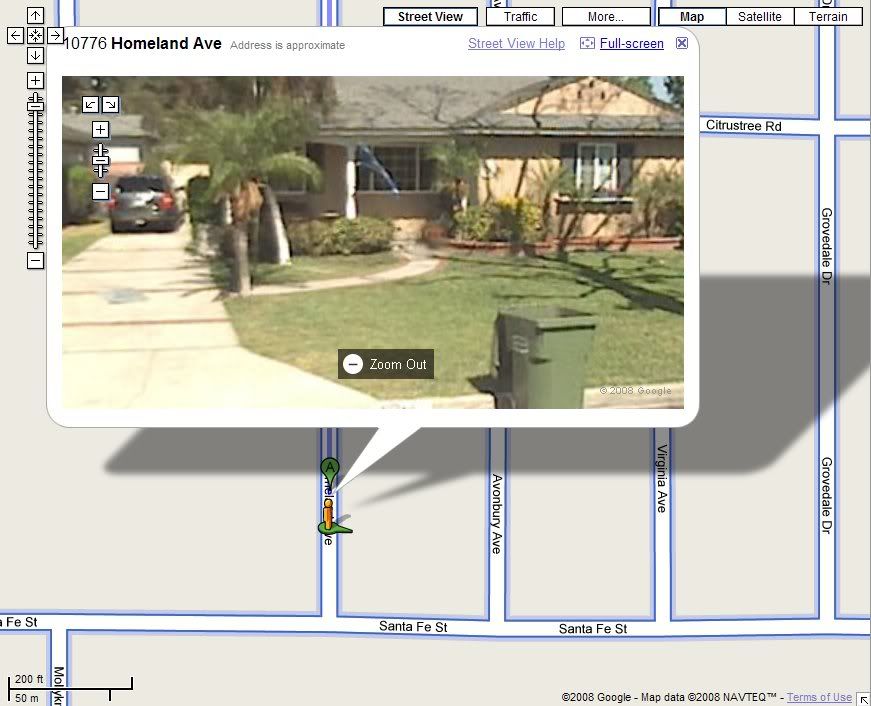Pan the map up with the arrow
Screen dimensions: 871x706
[35, 16]
